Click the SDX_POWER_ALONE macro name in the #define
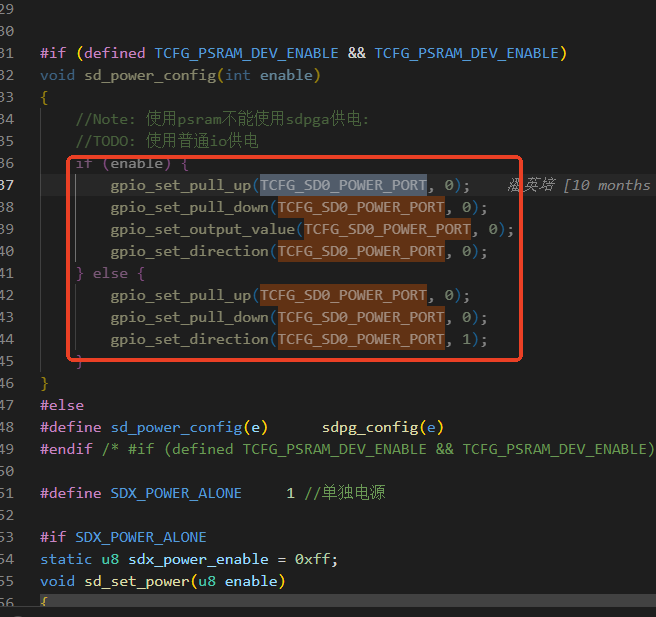 click(176, 493)
